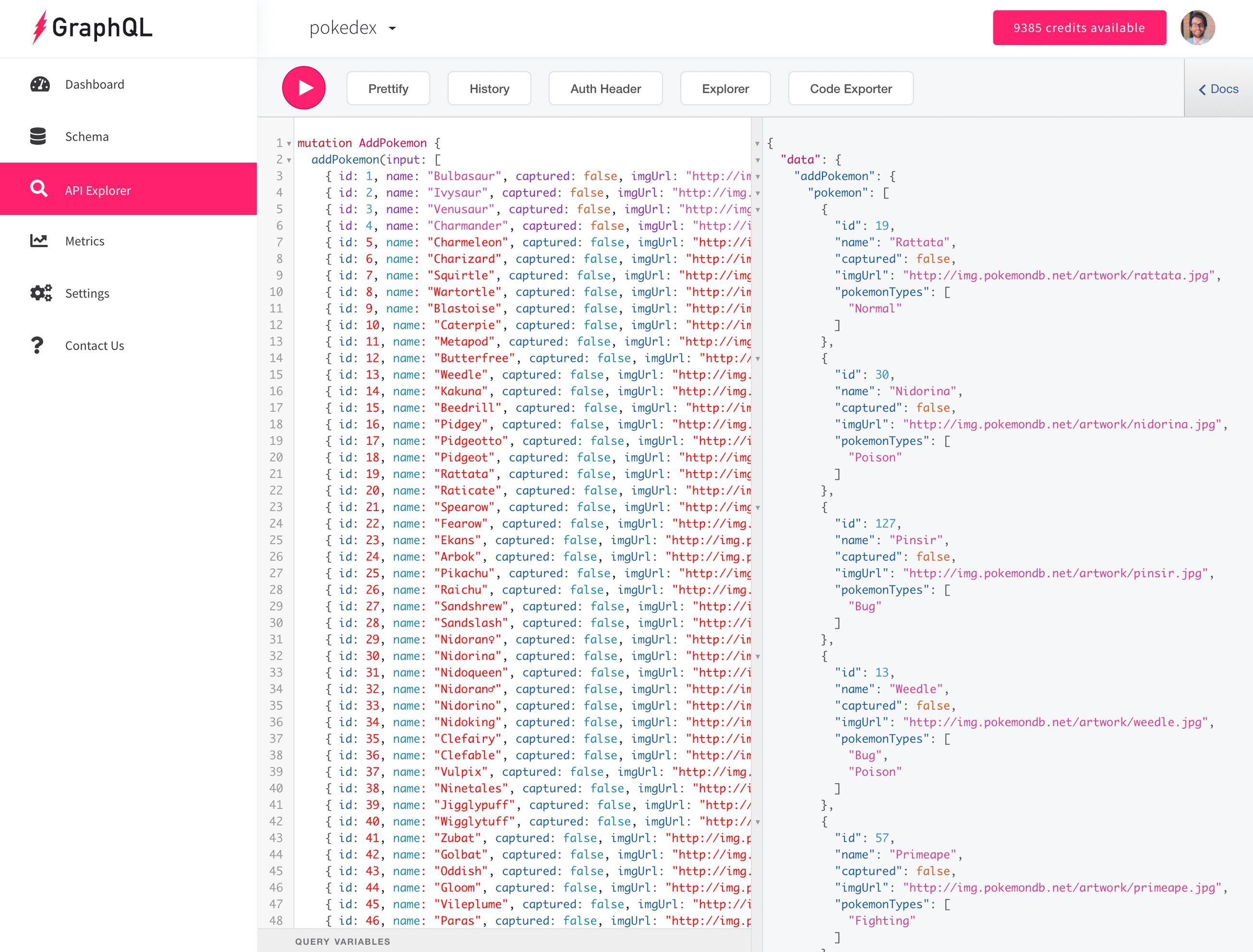
Task: Select API Explorer sidebar item
Action: click(x=128, y=189)
